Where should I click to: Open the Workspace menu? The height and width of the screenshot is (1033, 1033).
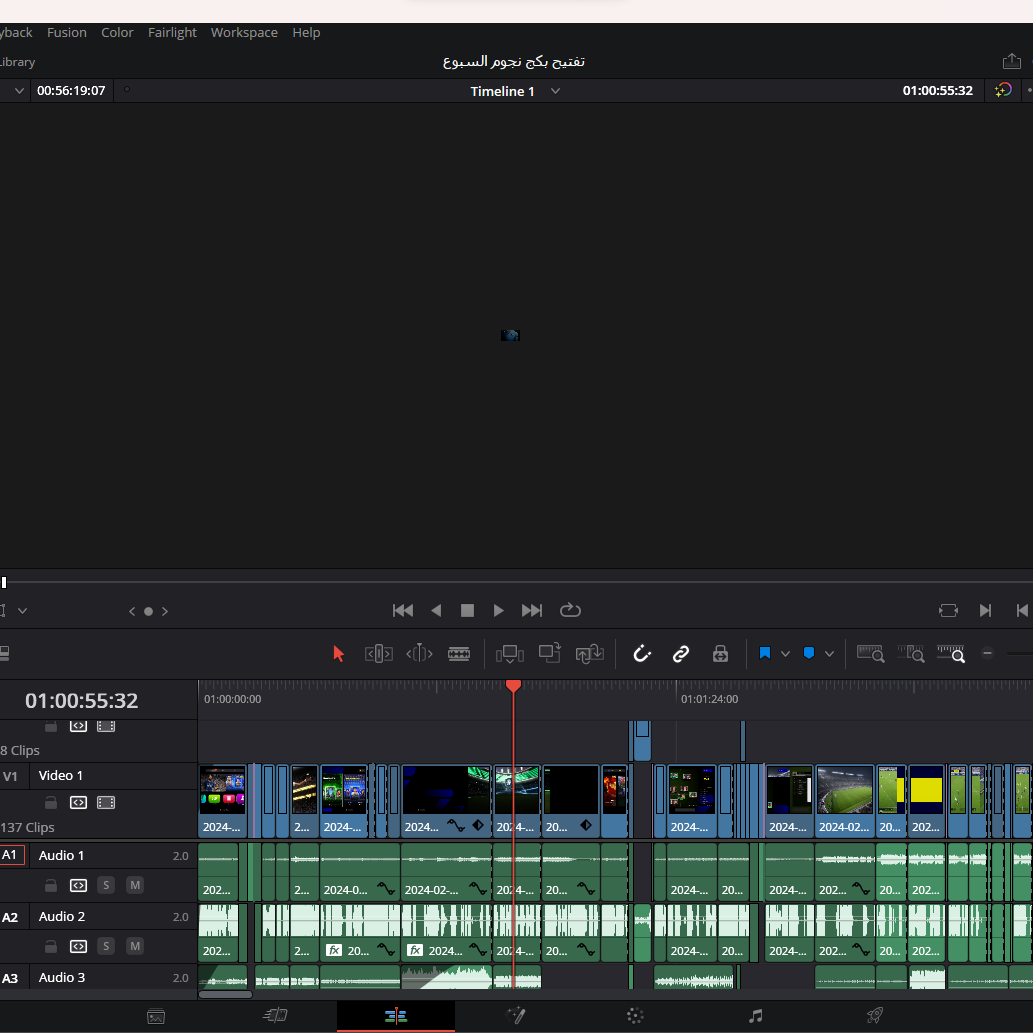click(244, 32)
